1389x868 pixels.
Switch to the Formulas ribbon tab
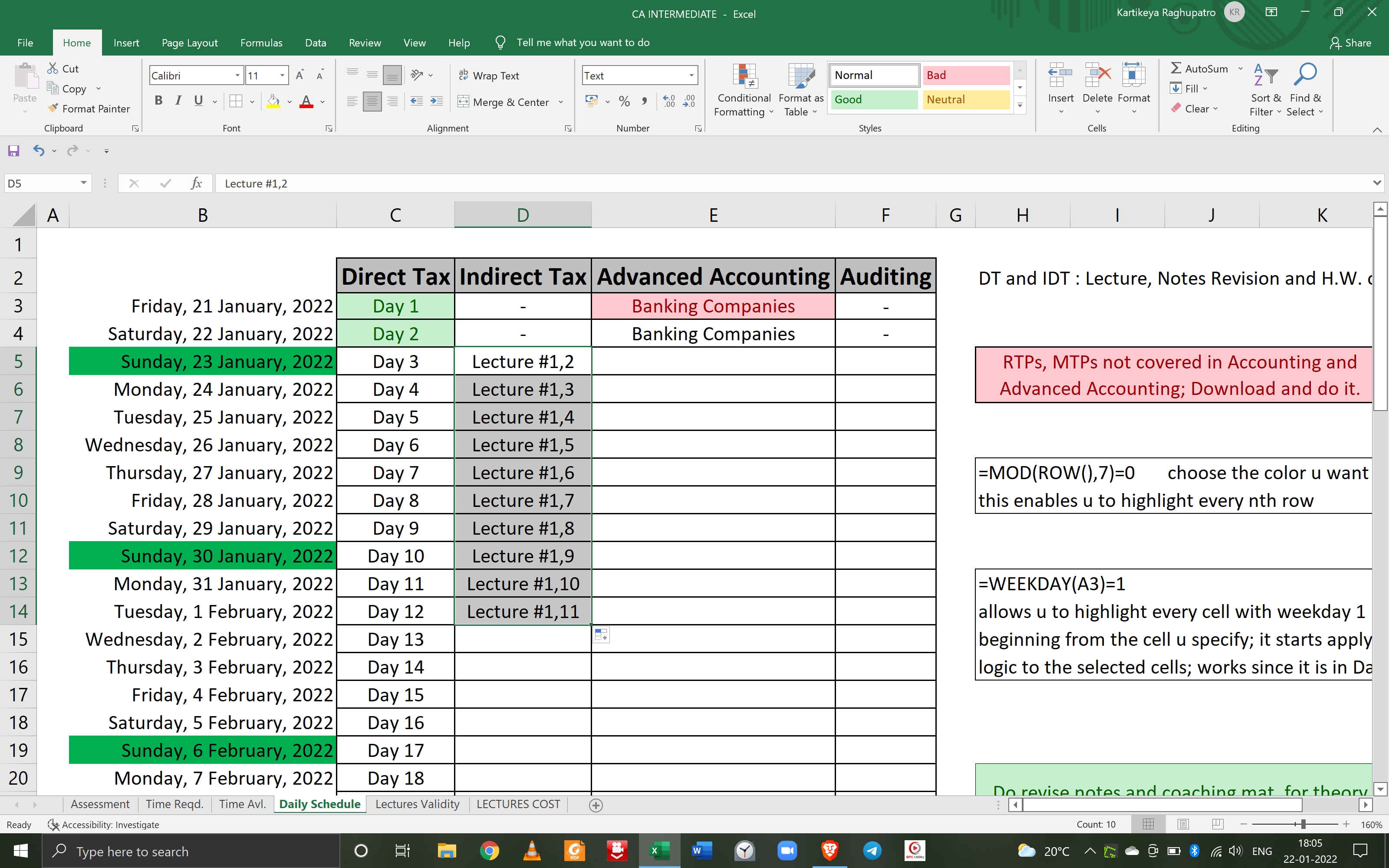261,43
